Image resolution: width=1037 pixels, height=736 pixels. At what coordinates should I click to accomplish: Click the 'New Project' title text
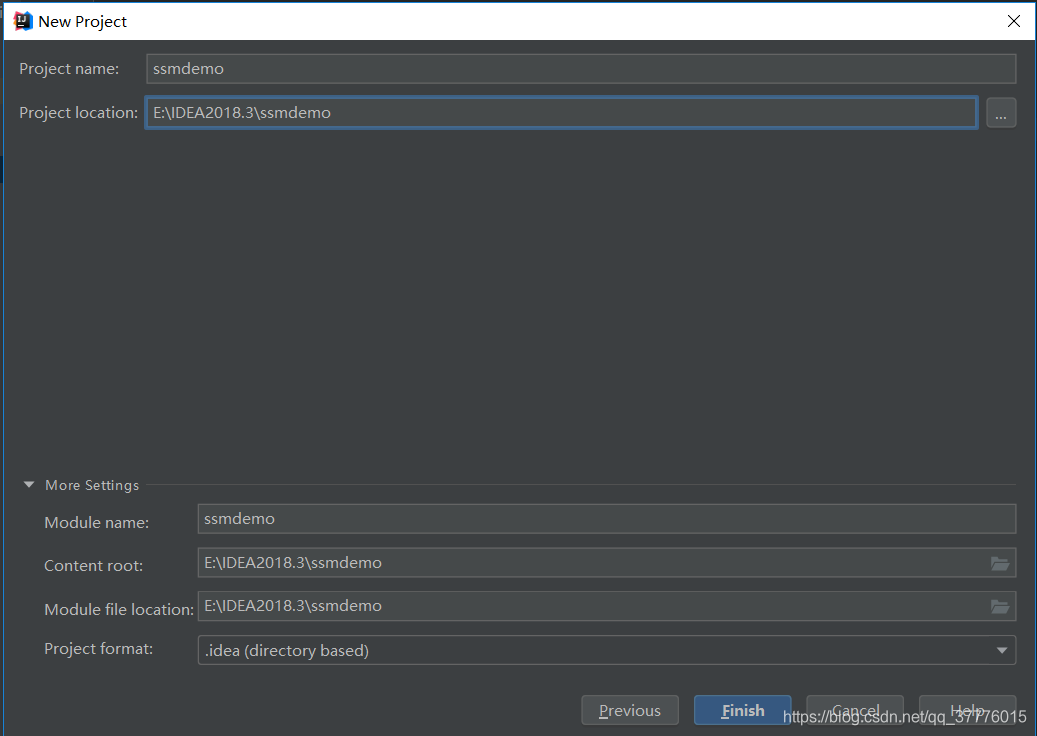(83, 21)
